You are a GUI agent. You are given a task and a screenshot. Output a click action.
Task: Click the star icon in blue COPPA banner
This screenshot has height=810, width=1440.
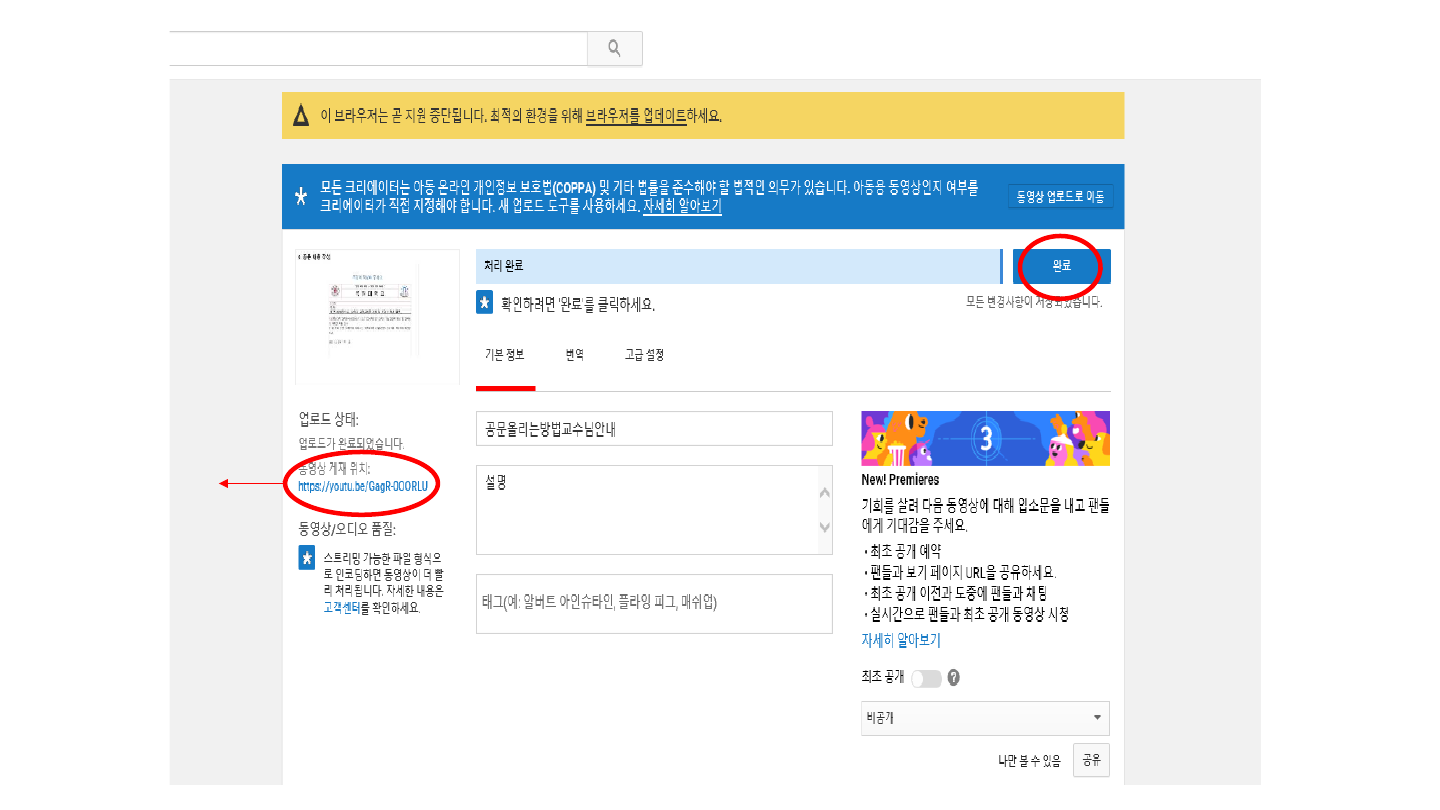coord(301,196)
